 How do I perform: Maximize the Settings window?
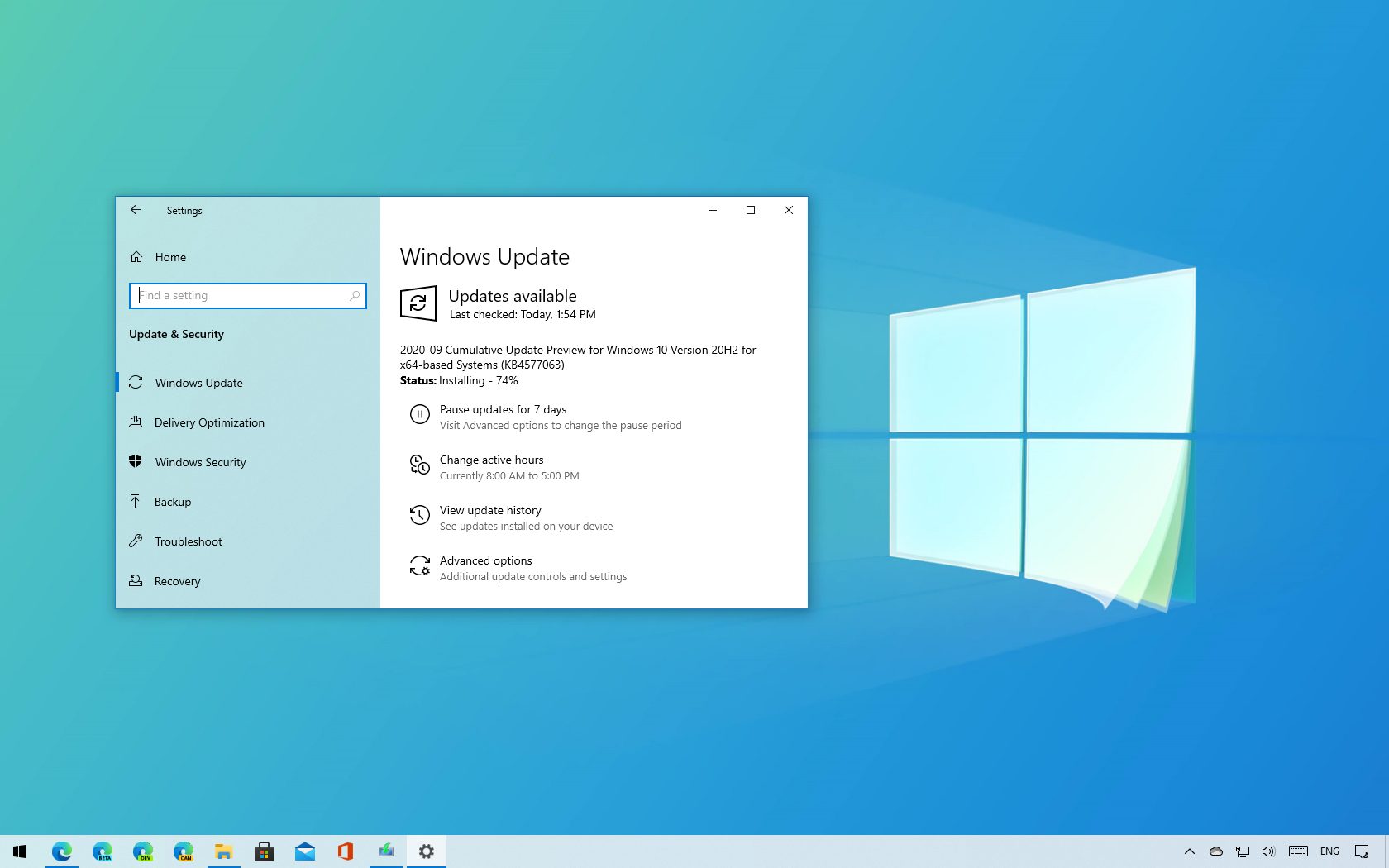click(751, 210)
